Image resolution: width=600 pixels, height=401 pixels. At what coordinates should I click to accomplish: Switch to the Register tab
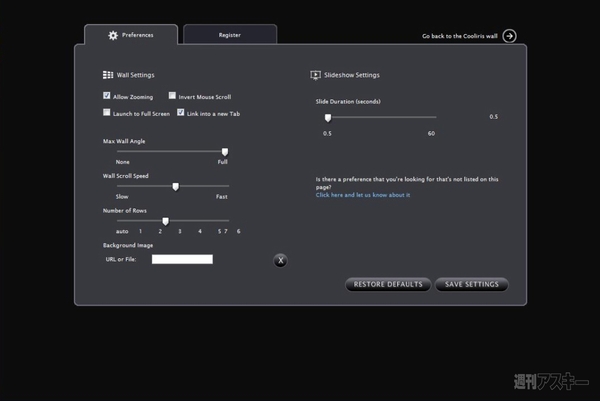[x=230, y=35]
